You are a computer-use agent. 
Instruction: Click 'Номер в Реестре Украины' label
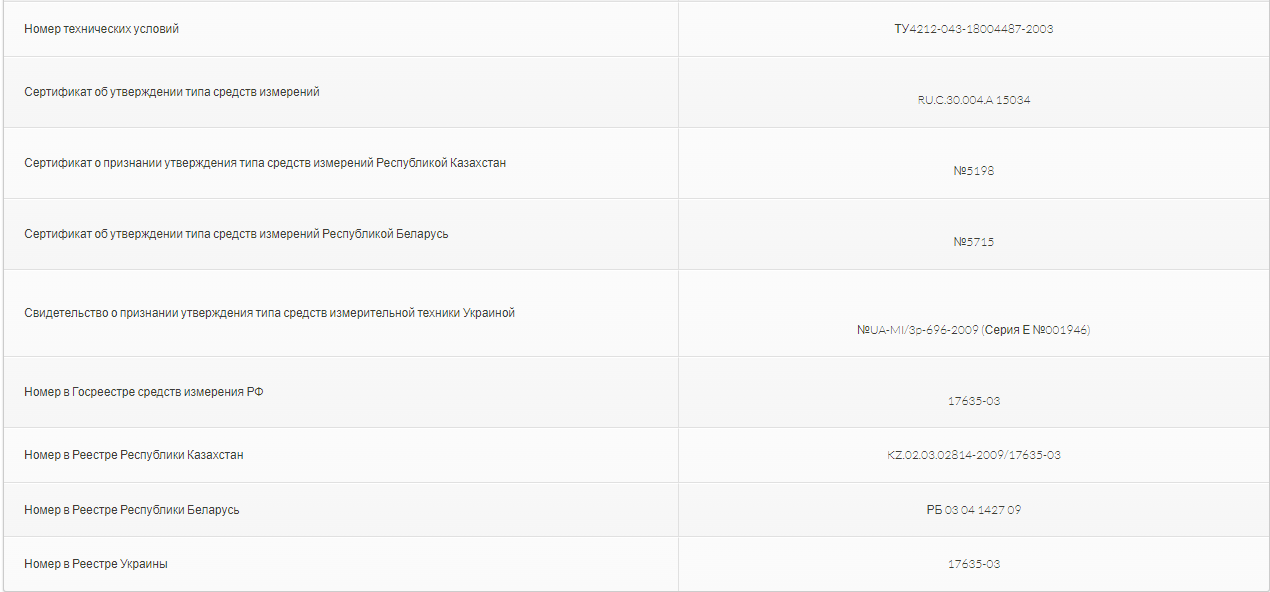tap(96, 564)
